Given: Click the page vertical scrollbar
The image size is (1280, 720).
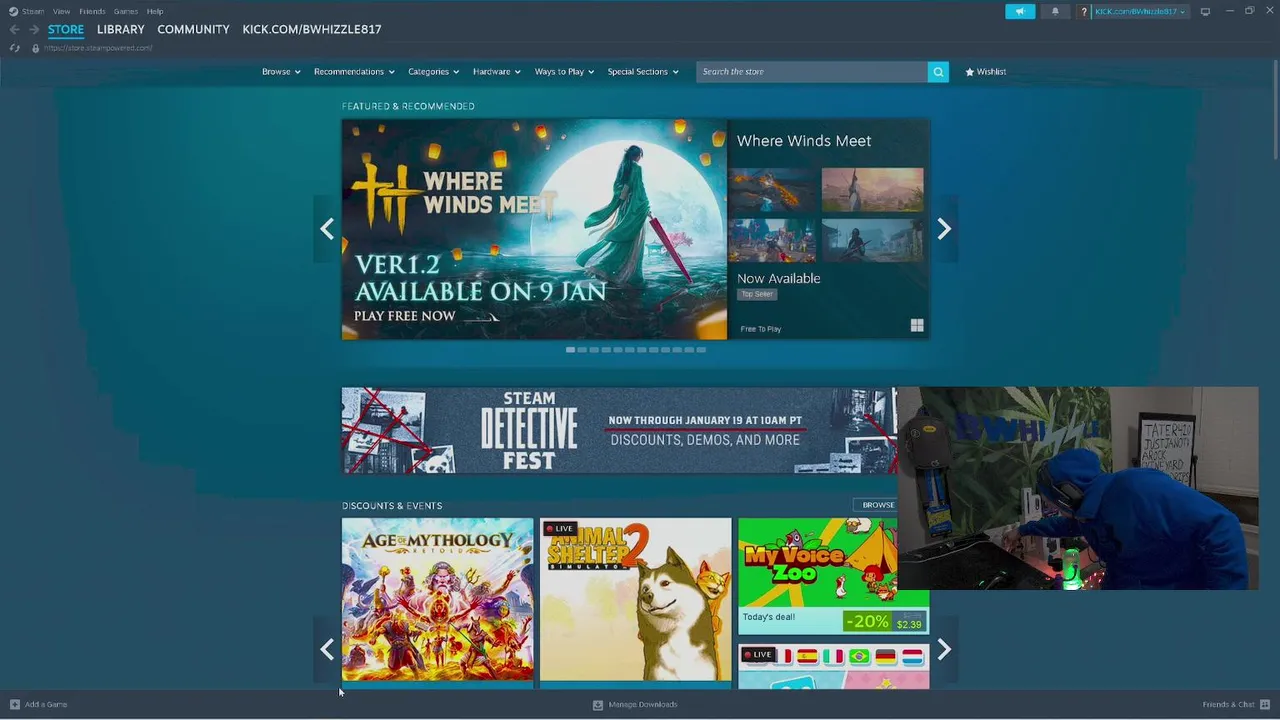Looking at the screenshot, I should 1275,110.
